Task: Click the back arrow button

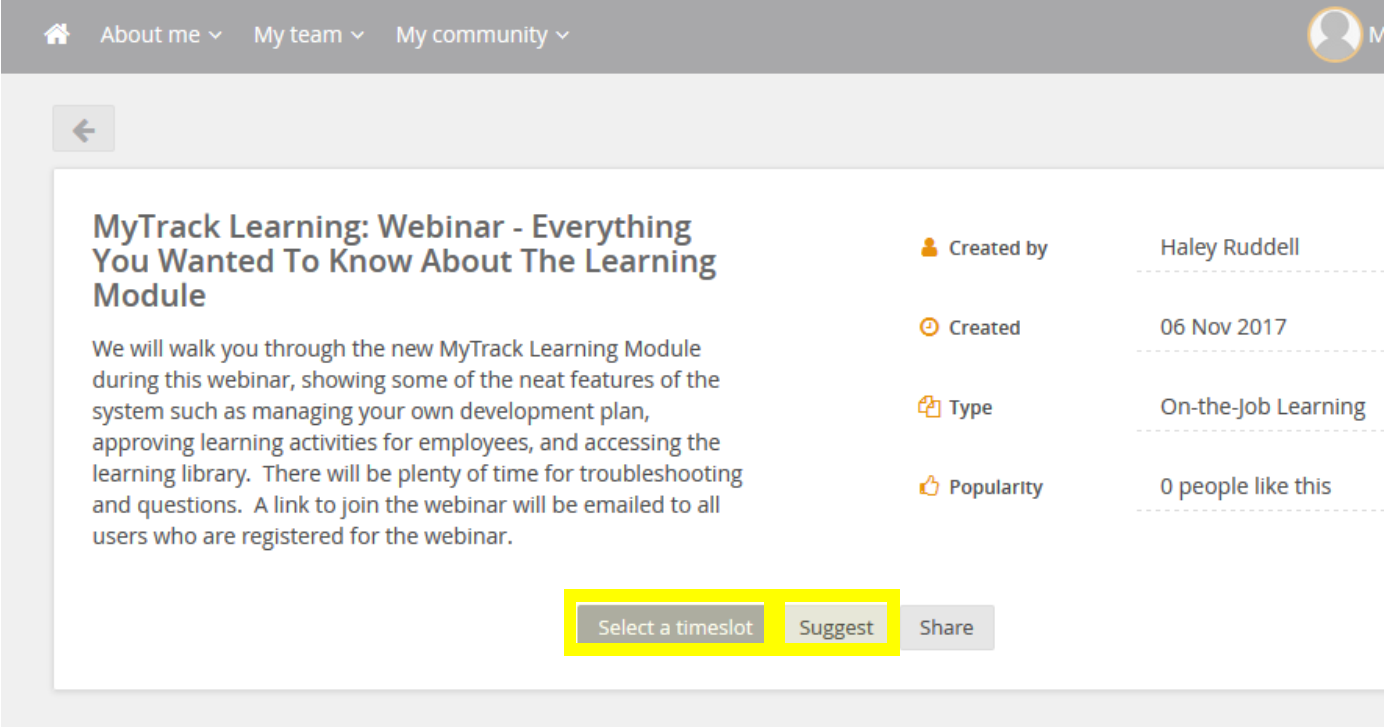Action: [x=84, y=129]
